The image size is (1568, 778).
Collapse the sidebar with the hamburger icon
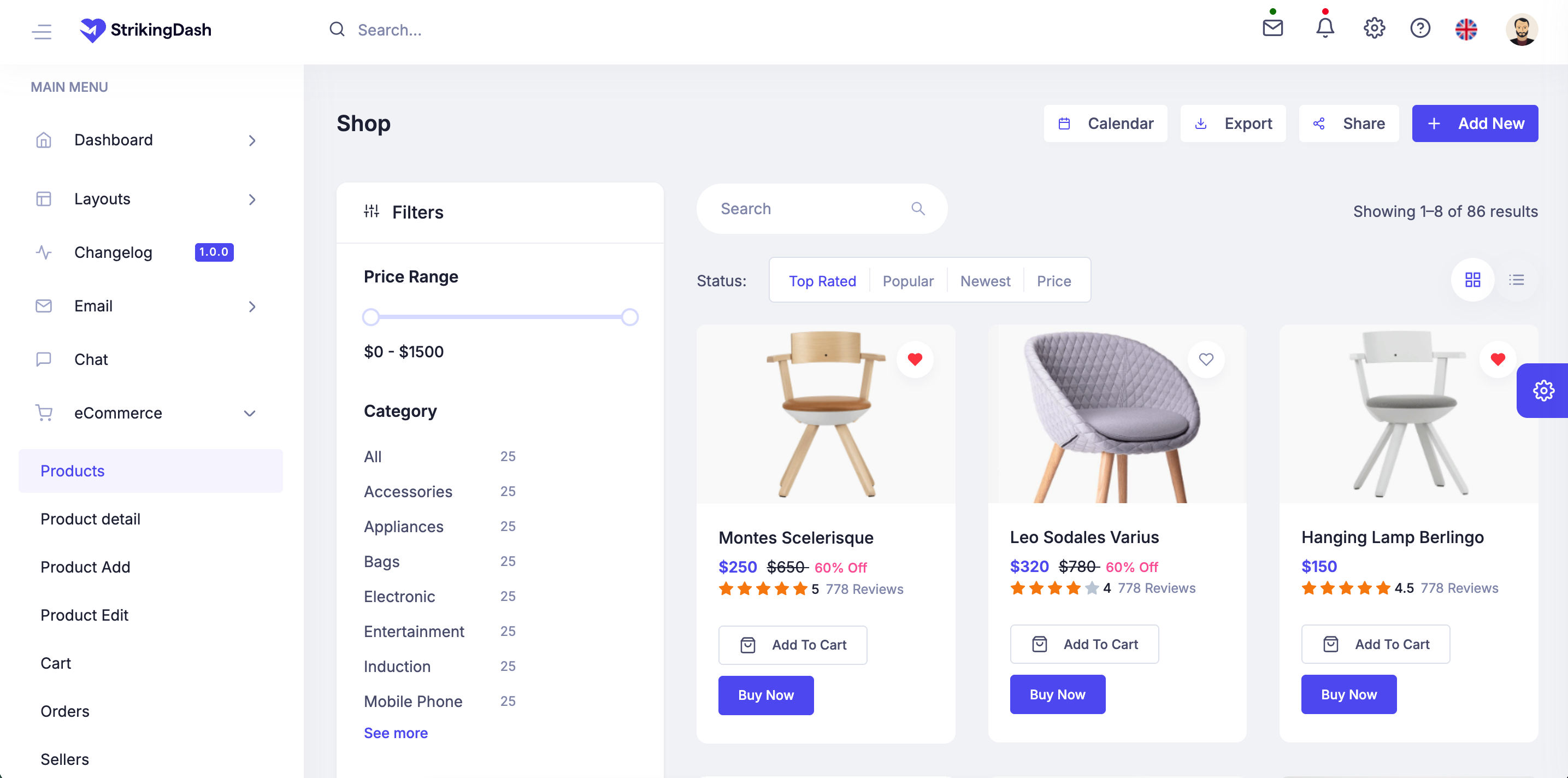[x=42, y=32]
